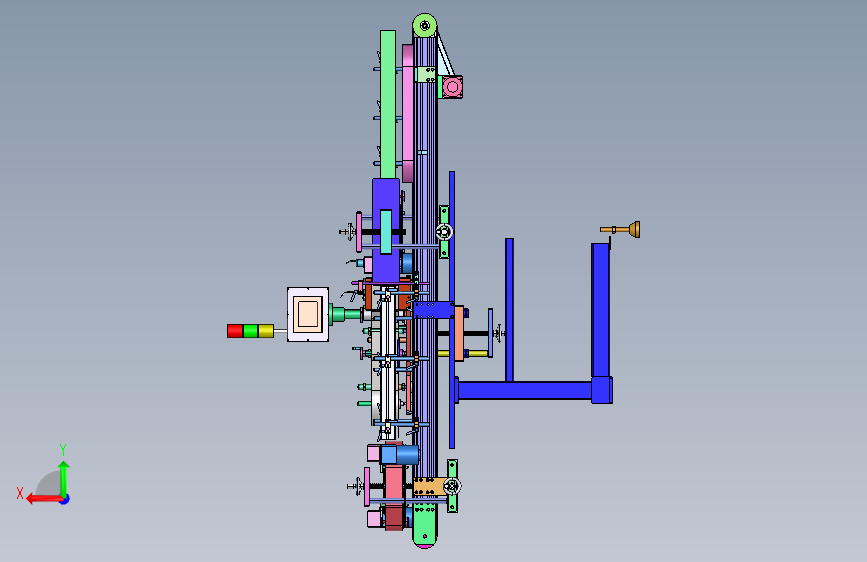
Task: Select the tall blue post at far right
Action: [x=600, y=311]
